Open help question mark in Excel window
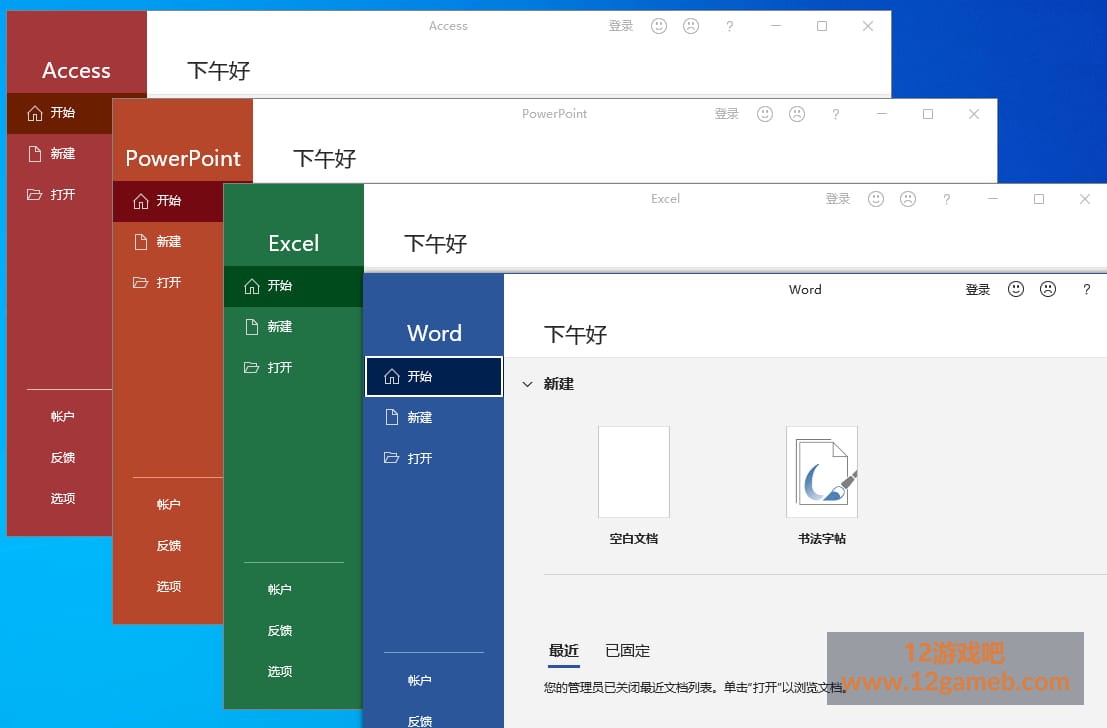Screen dimensions: 1107x728 coord(947,199)
